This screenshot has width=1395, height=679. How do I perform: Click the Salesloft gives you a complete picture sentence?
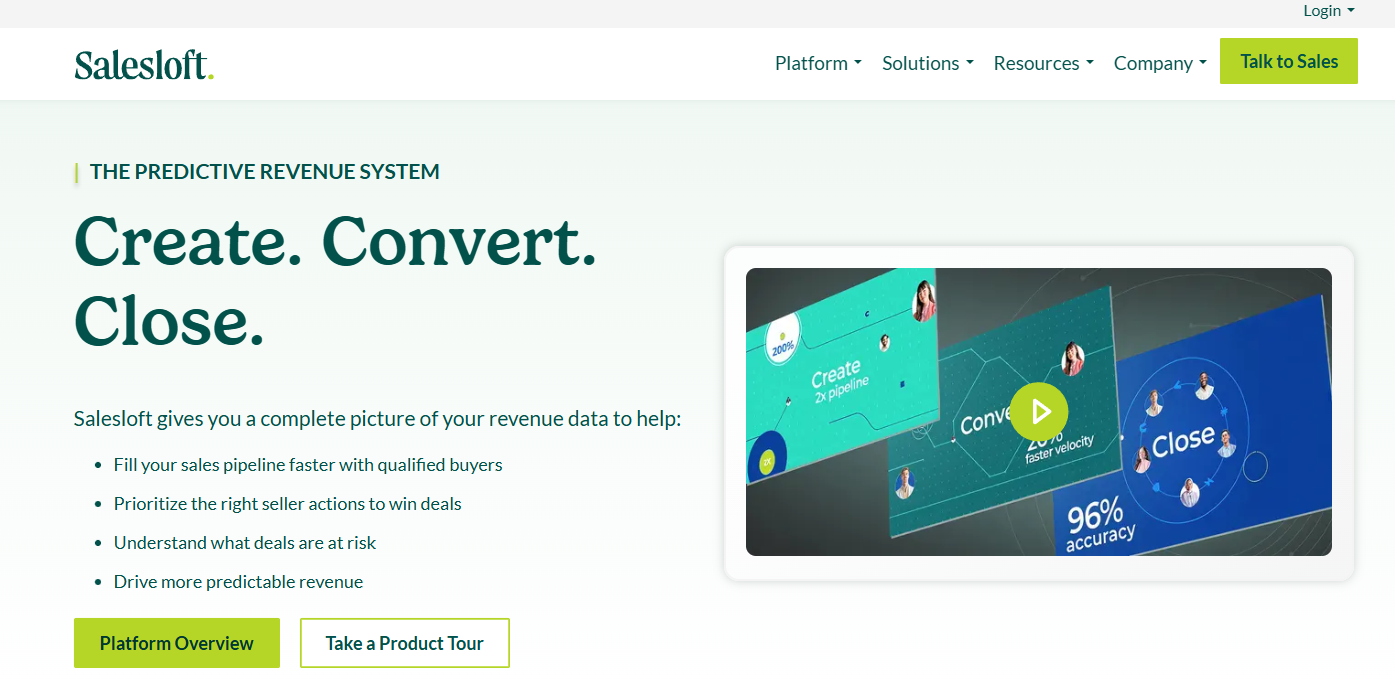click(378, 418)
